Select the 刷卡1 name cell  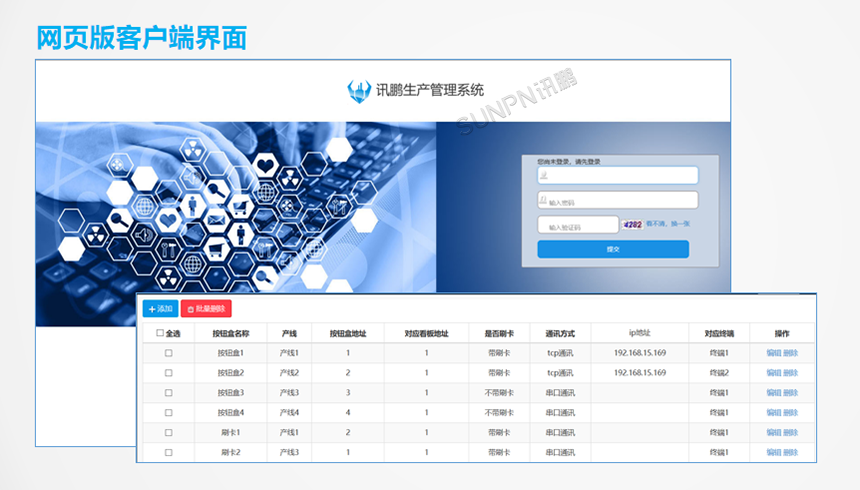[x=231, y=432]
